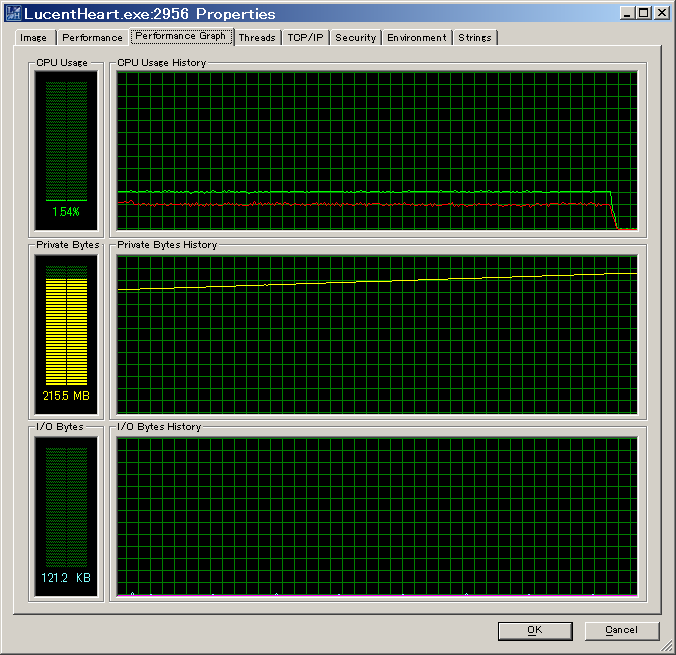Image resolution: width=676 pixels, height=655 pixels.
Task: Click the Cancel button
Action: click(x=621, y=630)
